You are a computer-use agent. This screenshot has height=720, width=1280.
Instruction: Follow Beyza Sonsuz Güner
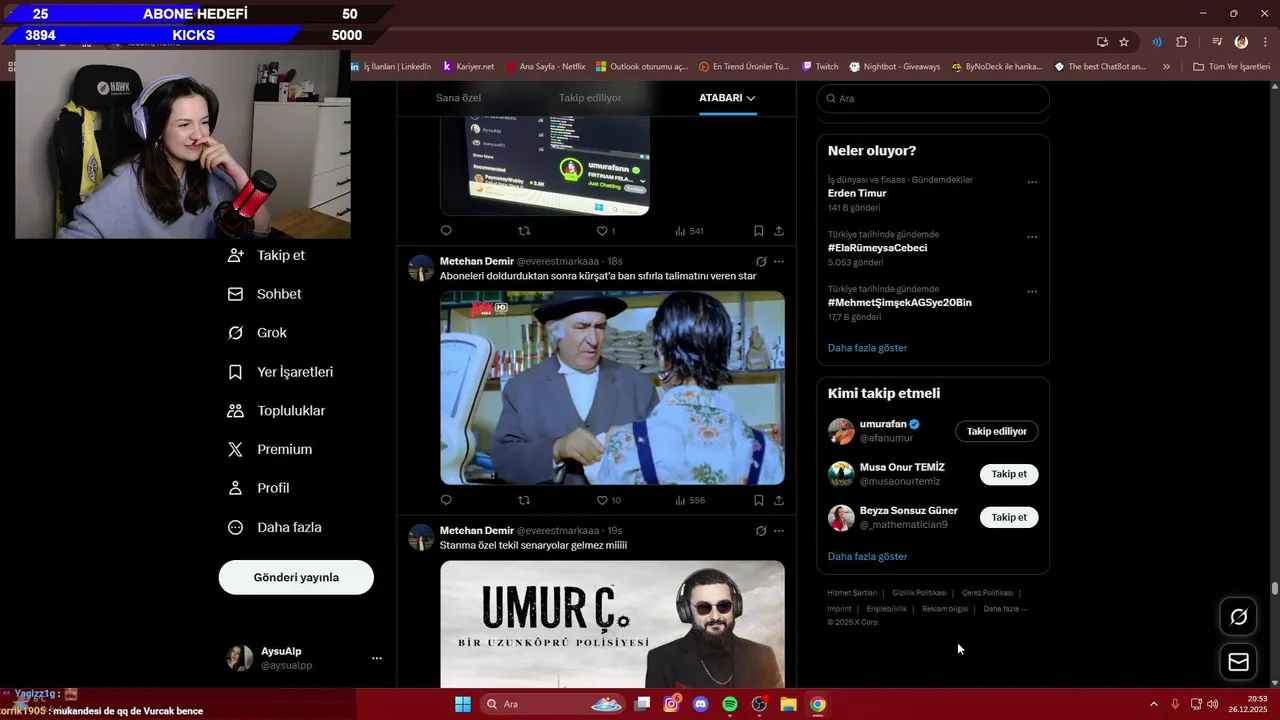[1008, 517]
